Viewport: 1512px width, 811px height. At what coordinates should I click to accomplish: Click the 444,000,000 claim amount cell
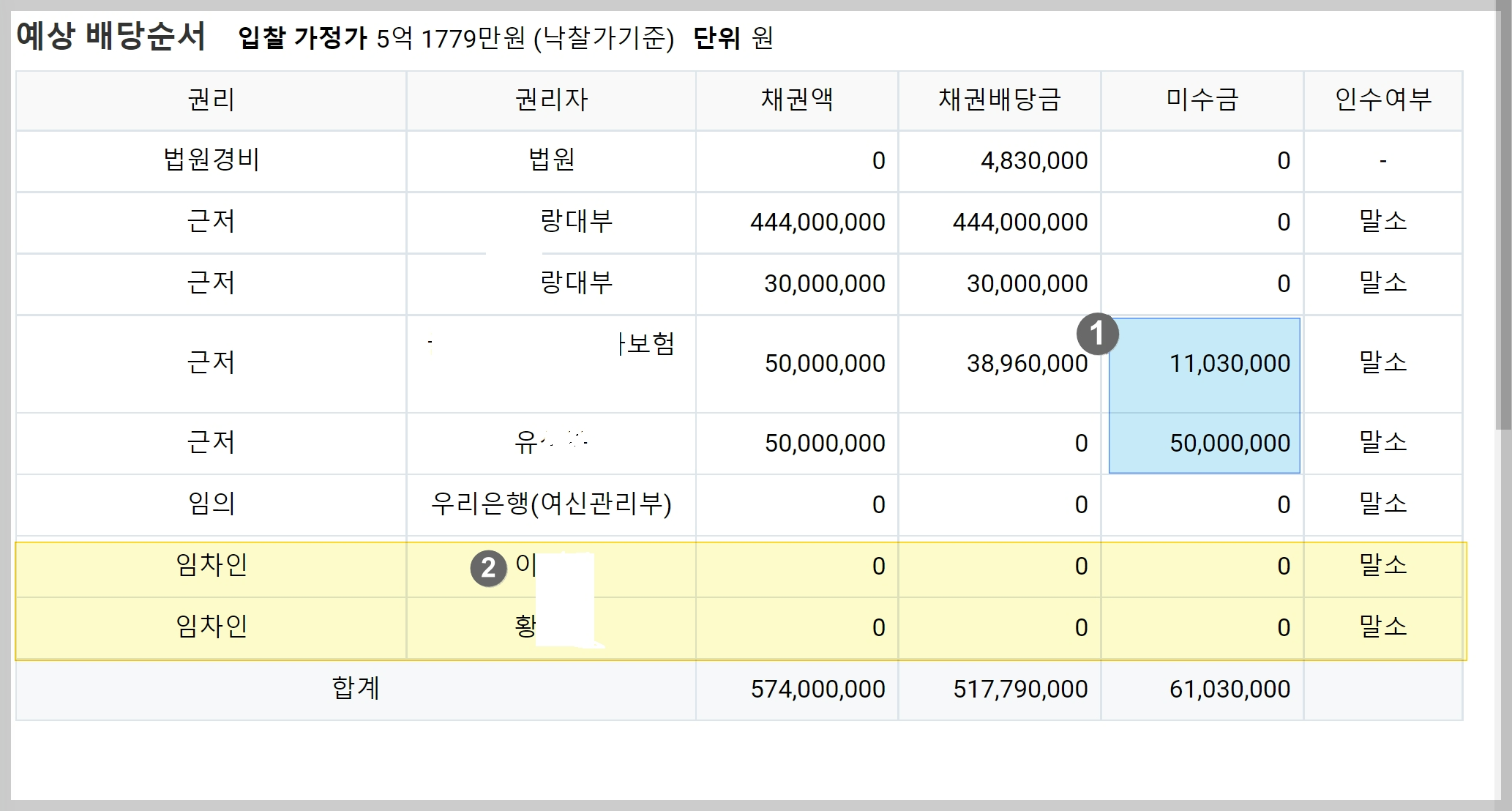pyautogui.click(x=817, y=223)
